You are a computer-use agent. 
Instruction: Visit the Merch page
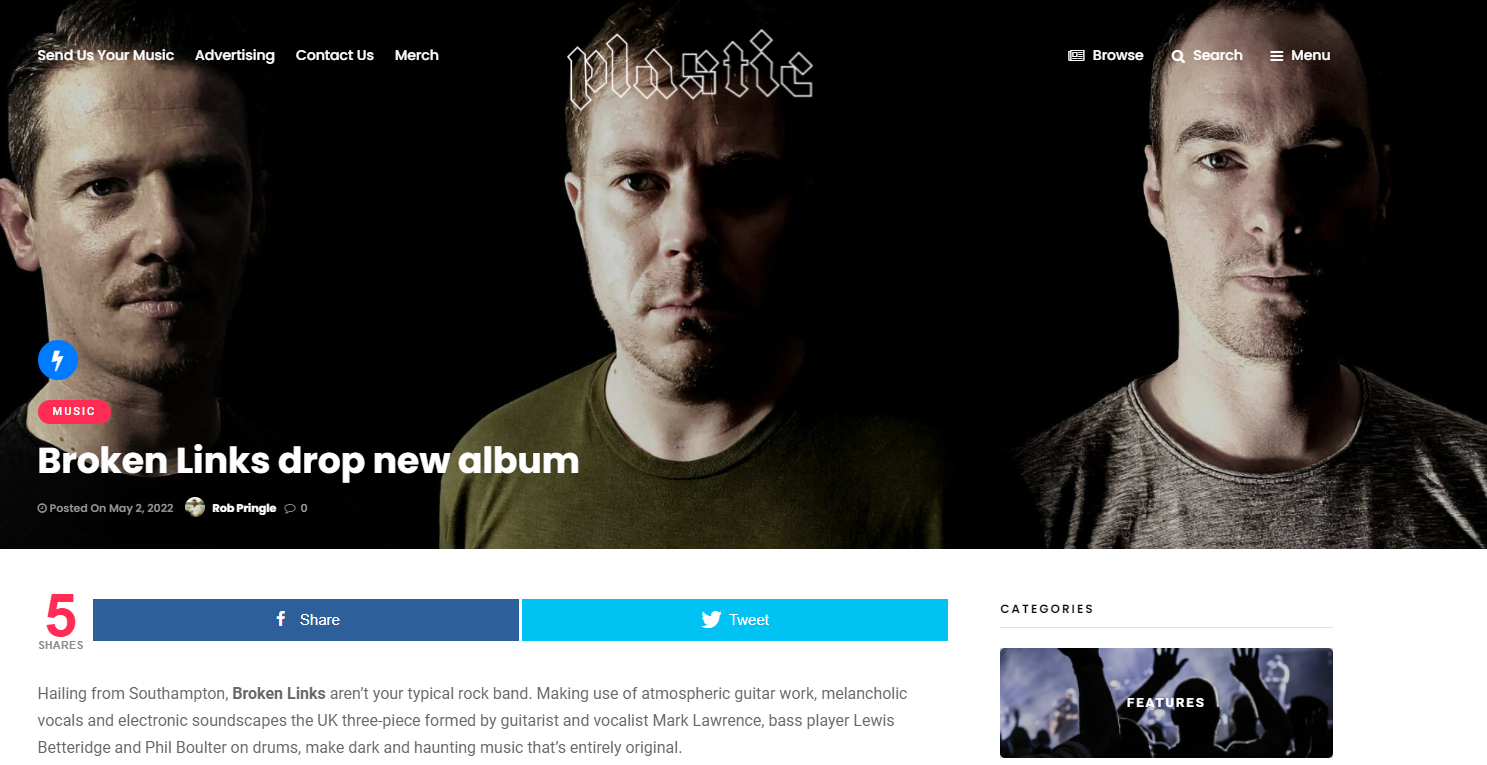click(x=417, y=55)
